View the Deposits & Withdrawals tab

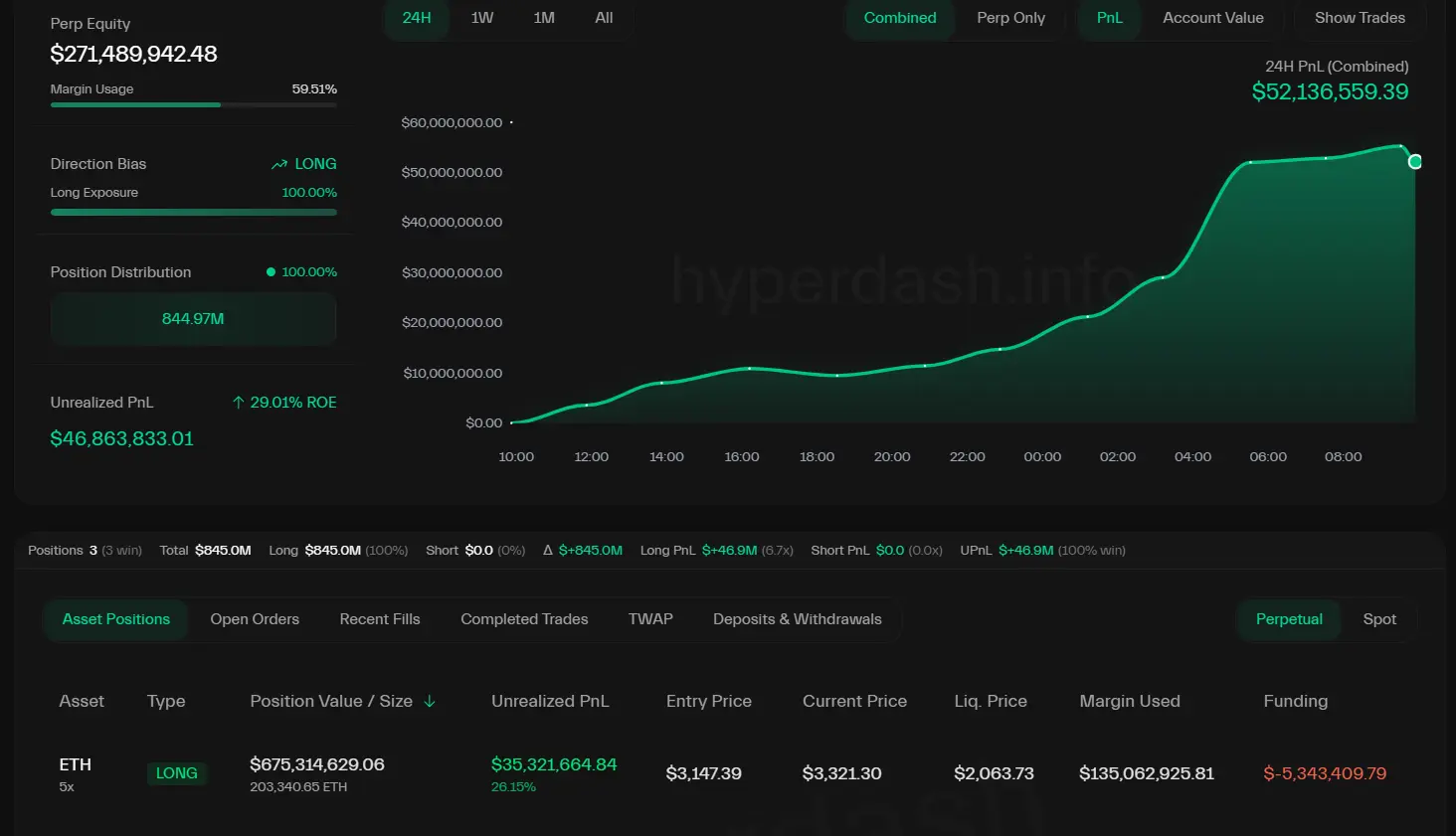[797, 619]
